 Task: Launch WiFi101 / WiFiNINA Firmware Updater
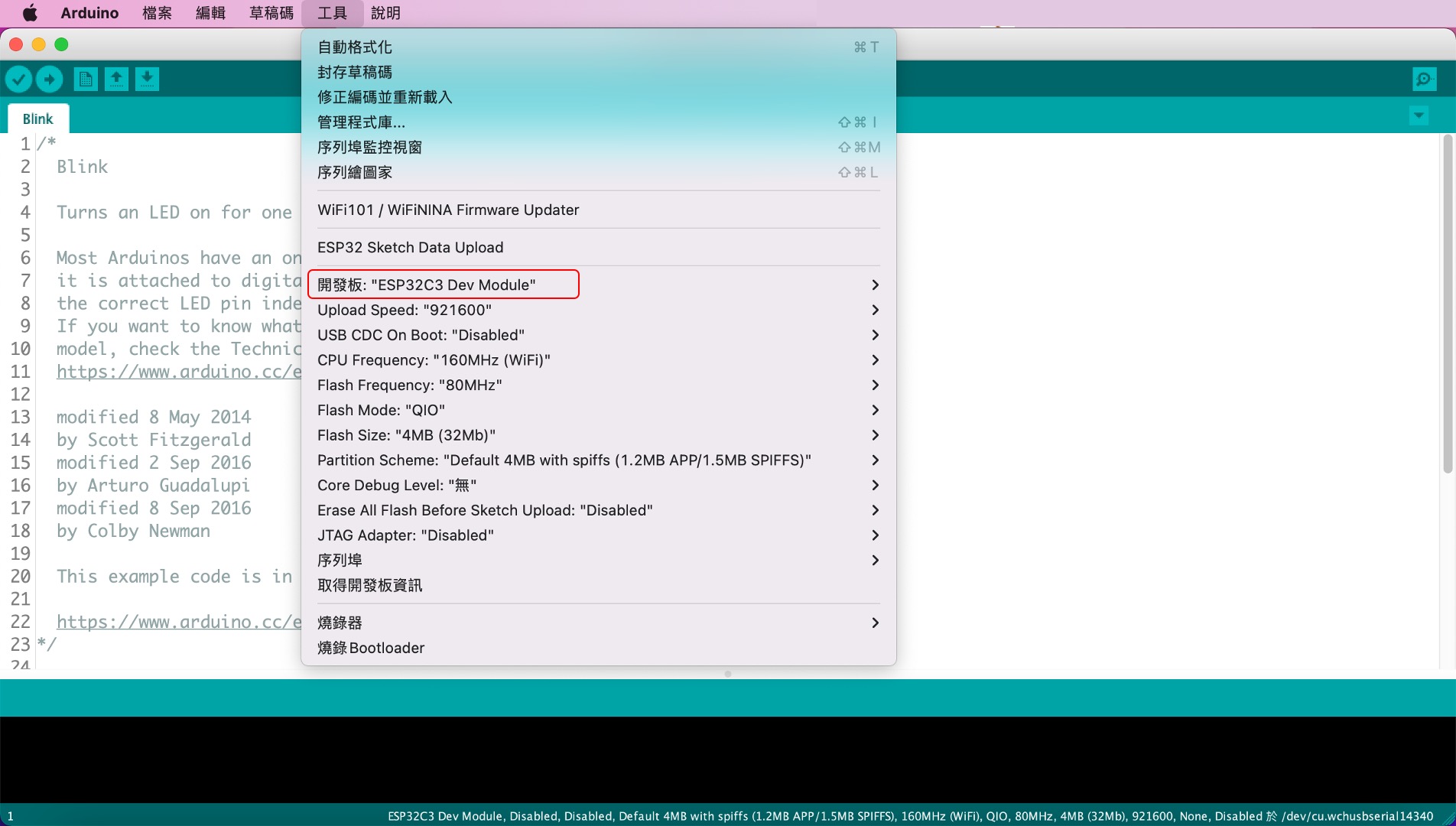599,210
